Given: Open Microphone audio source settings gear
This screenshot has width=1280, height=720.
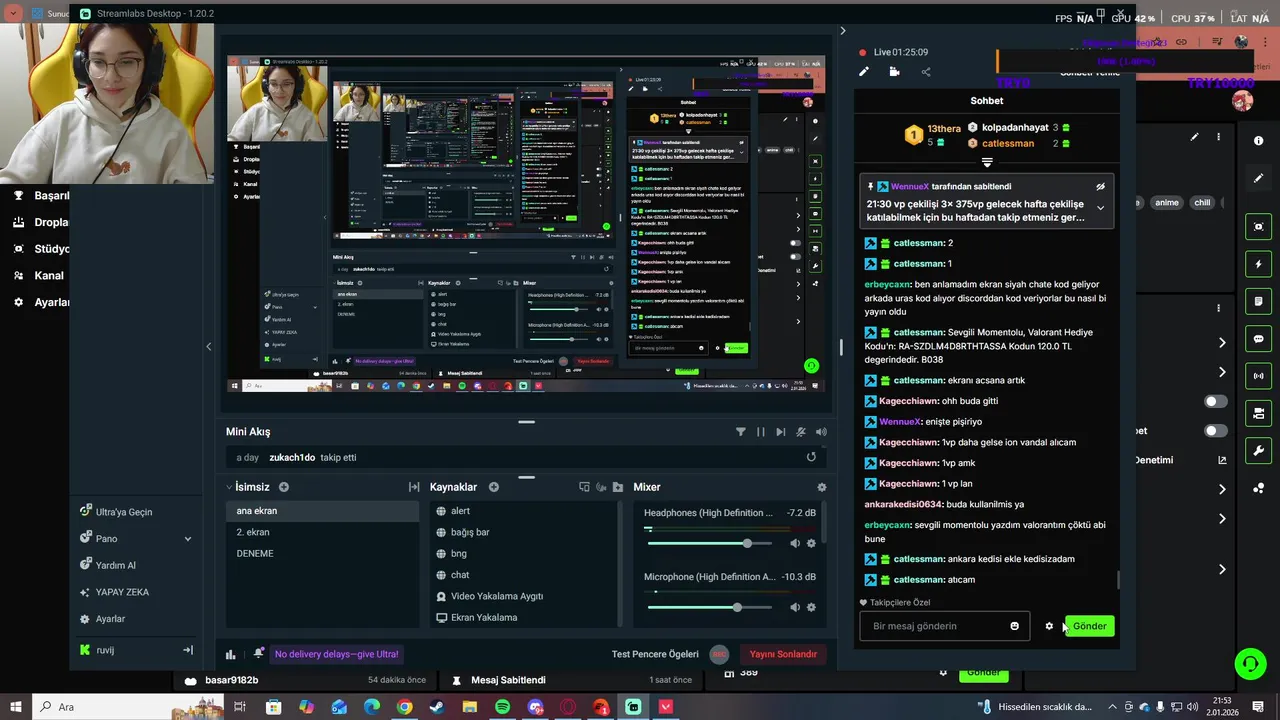Looking at the screenshot, I should [811, 607].
